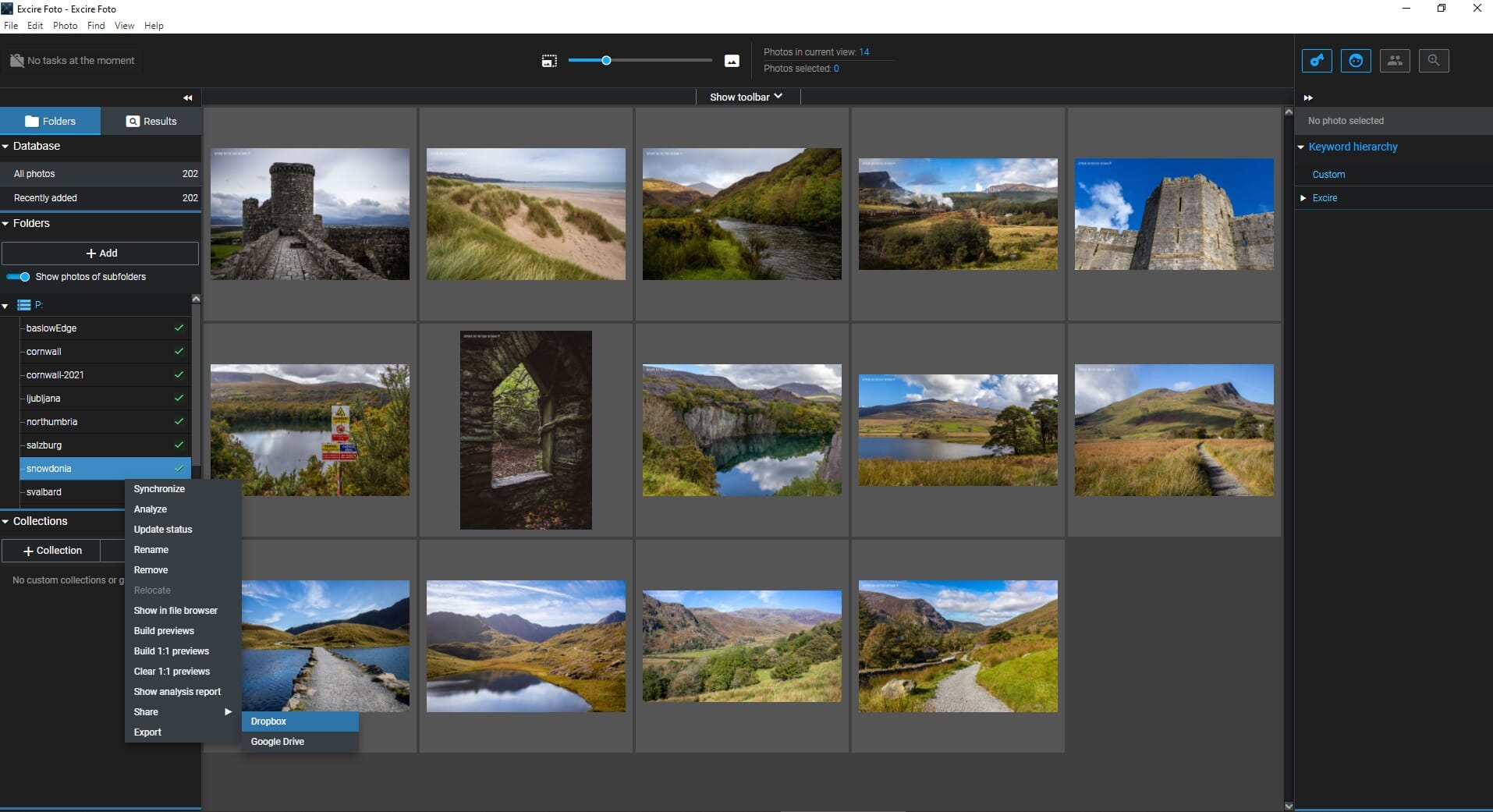Open the northumbria folder
Image resolution: width=1493 pixels, height=812 pixels.
[105, 421]
